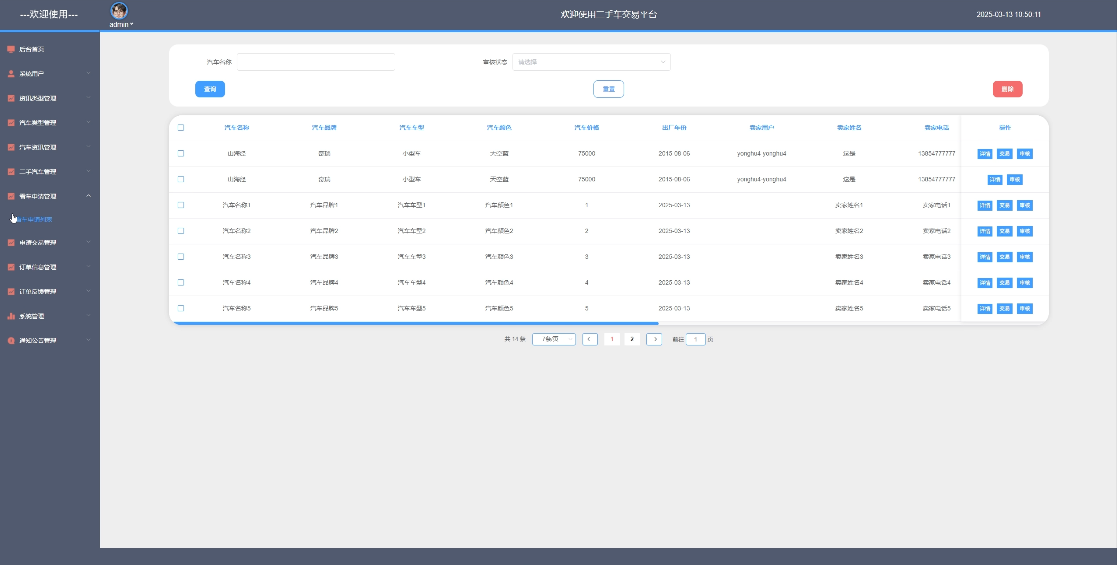
Task: Expand the 系统管理 chevron
Action: tap(88, 316)
